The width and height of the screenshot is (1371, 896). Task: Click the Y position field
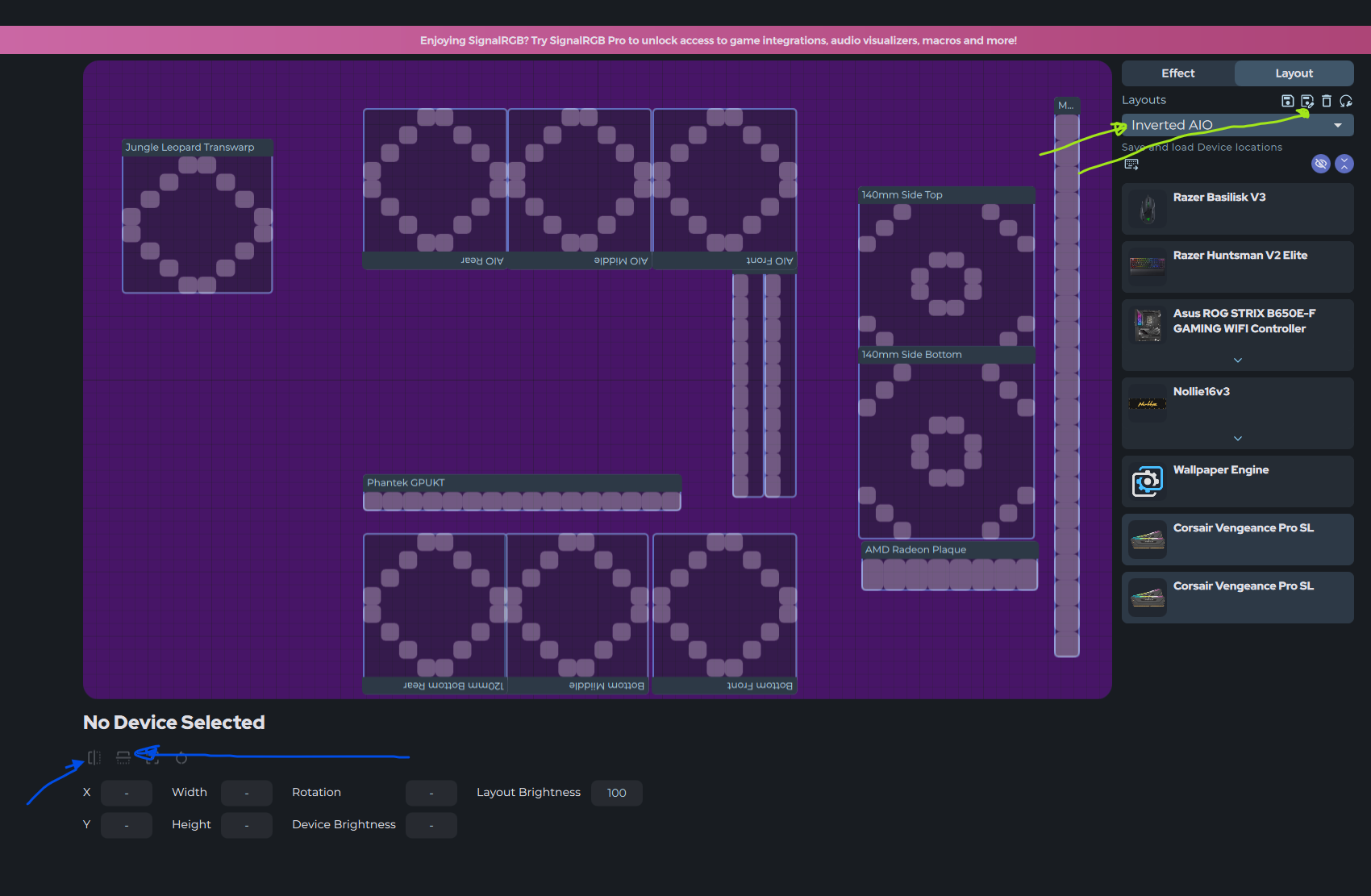pyautogui.click(x=127, y=825)
